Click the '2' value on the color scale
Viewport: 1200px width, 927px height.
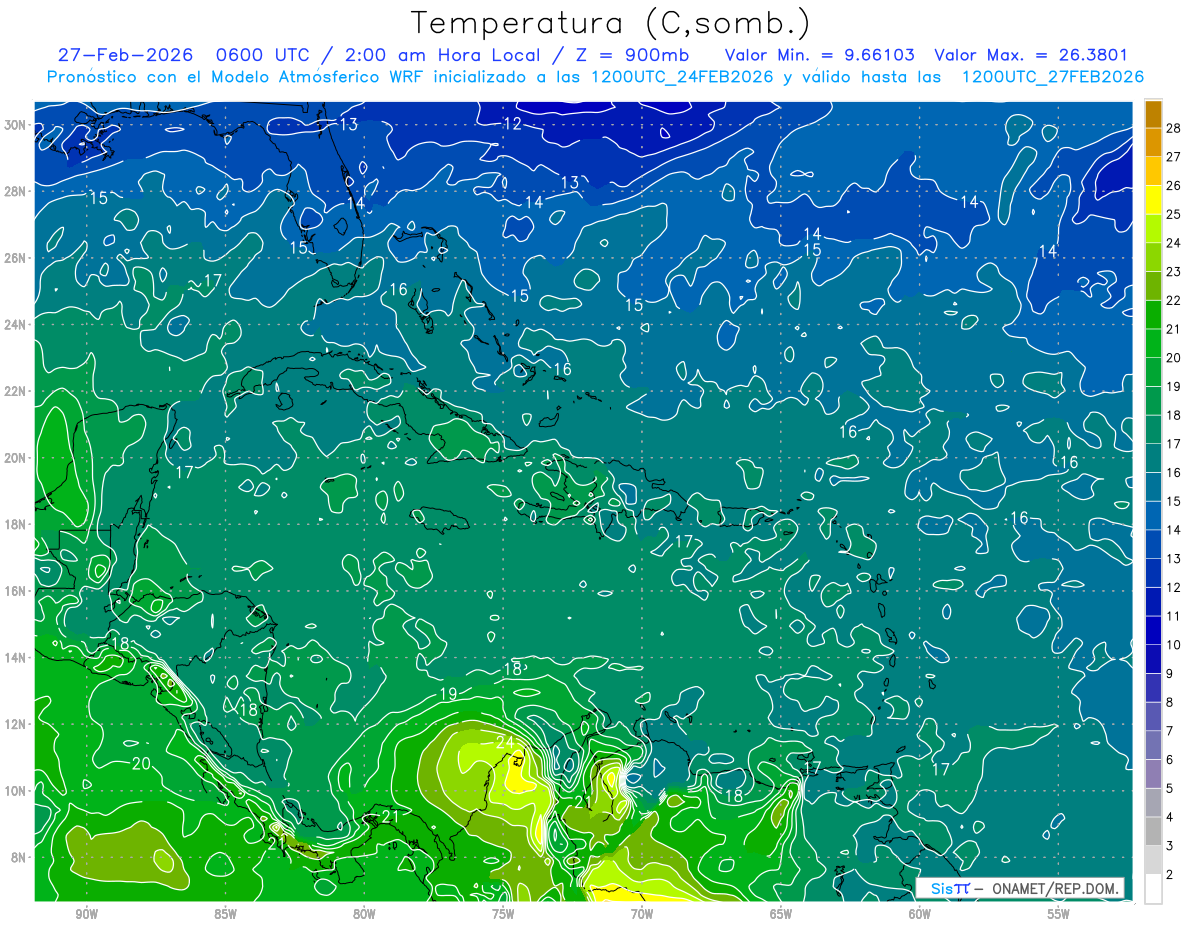tap(1169, 875)
